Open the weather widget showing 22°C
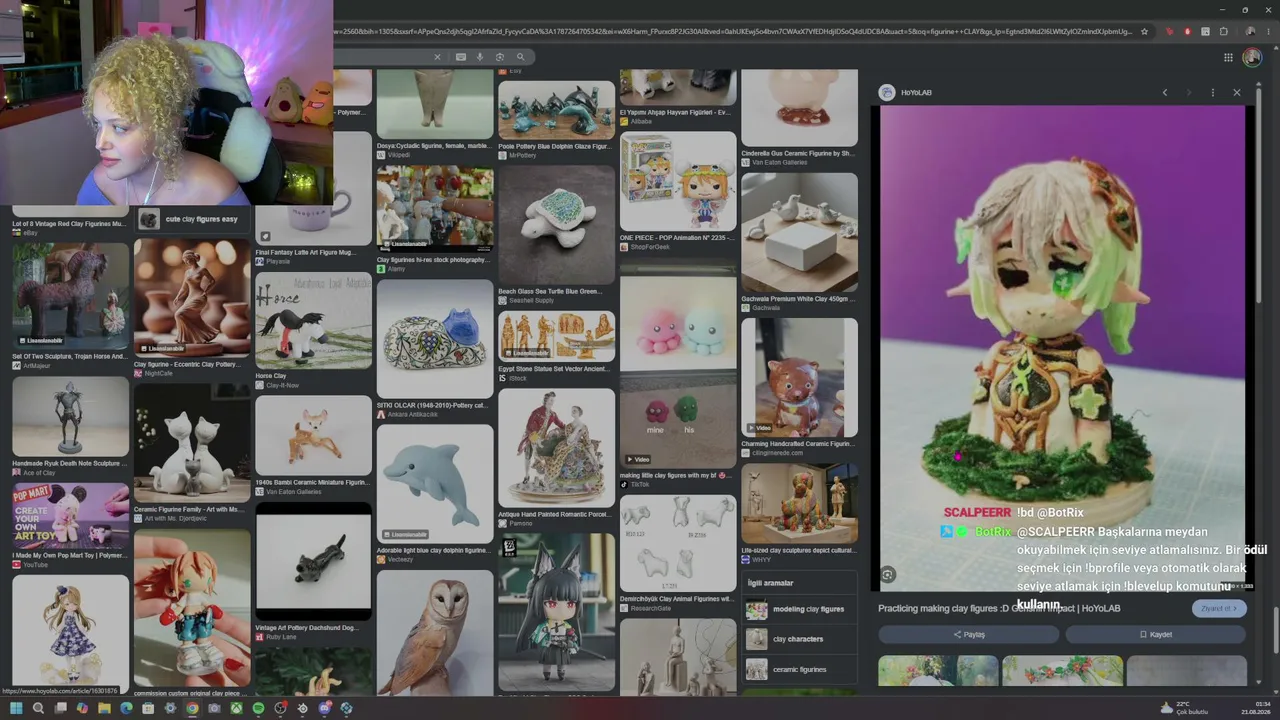 (1184, 708)
